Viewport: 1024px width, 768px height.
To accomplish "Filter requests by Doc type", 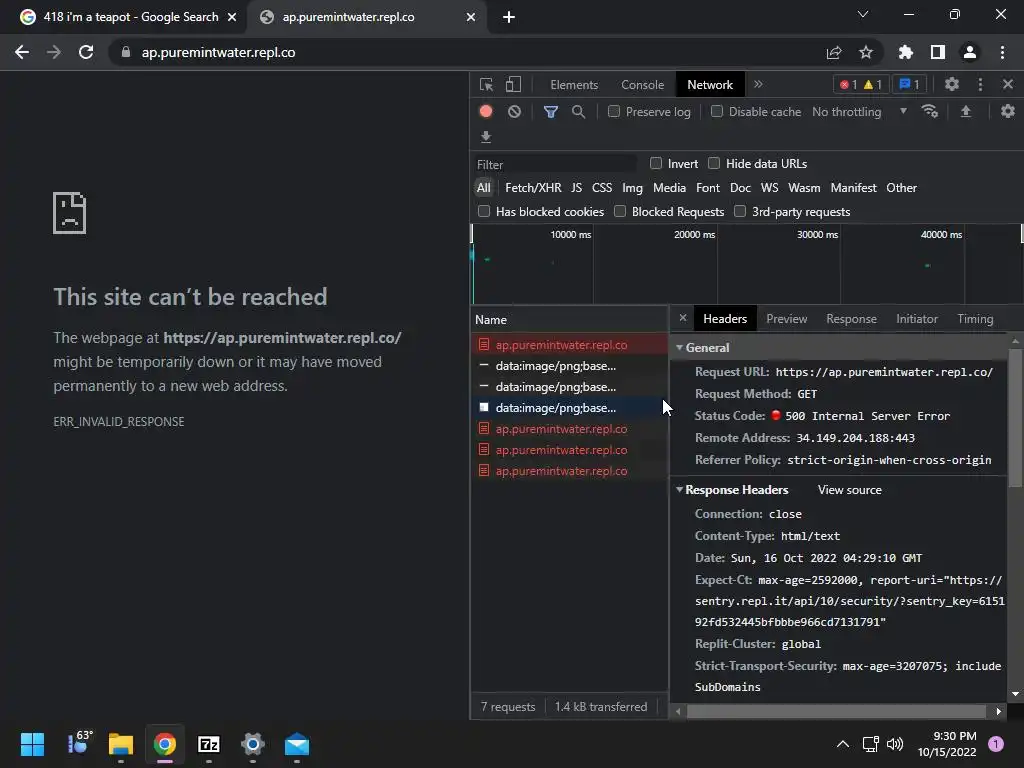I will (740, 187).
